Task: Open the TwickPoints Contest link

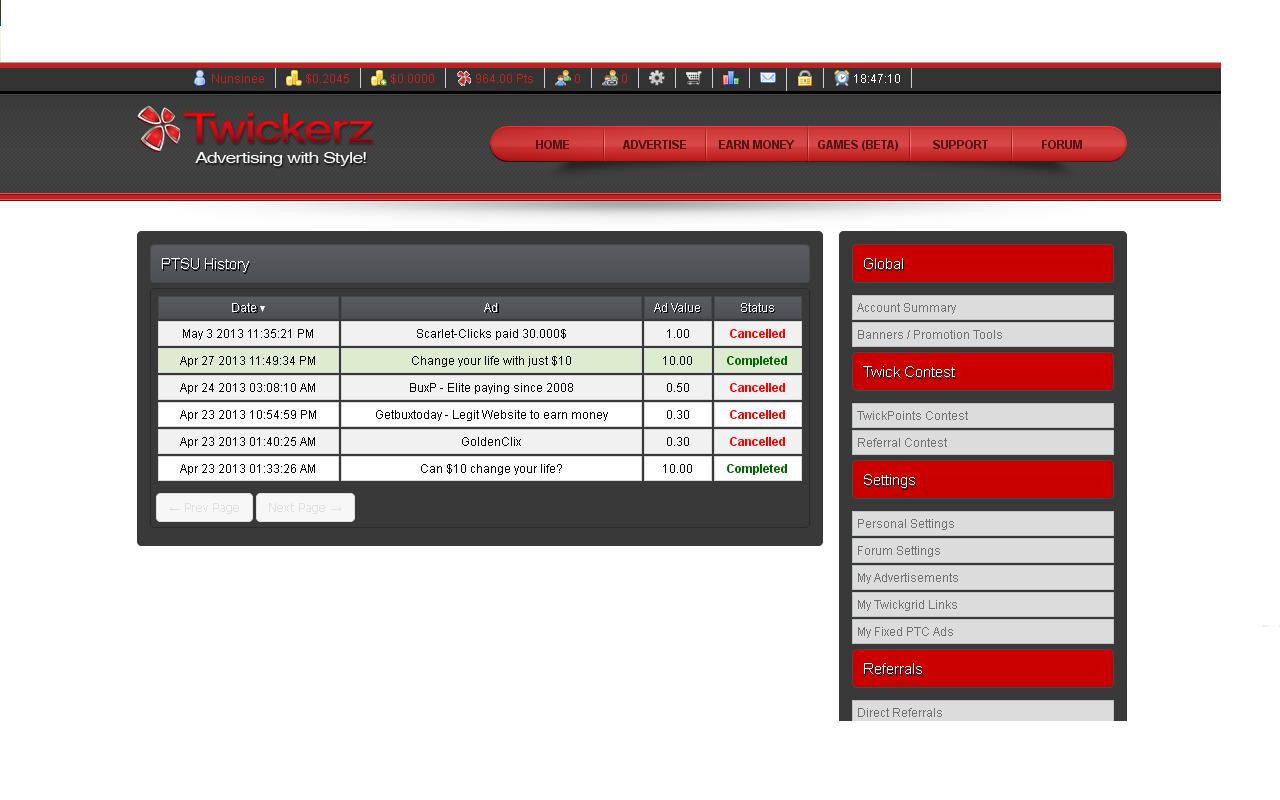Action: [983, 416]
